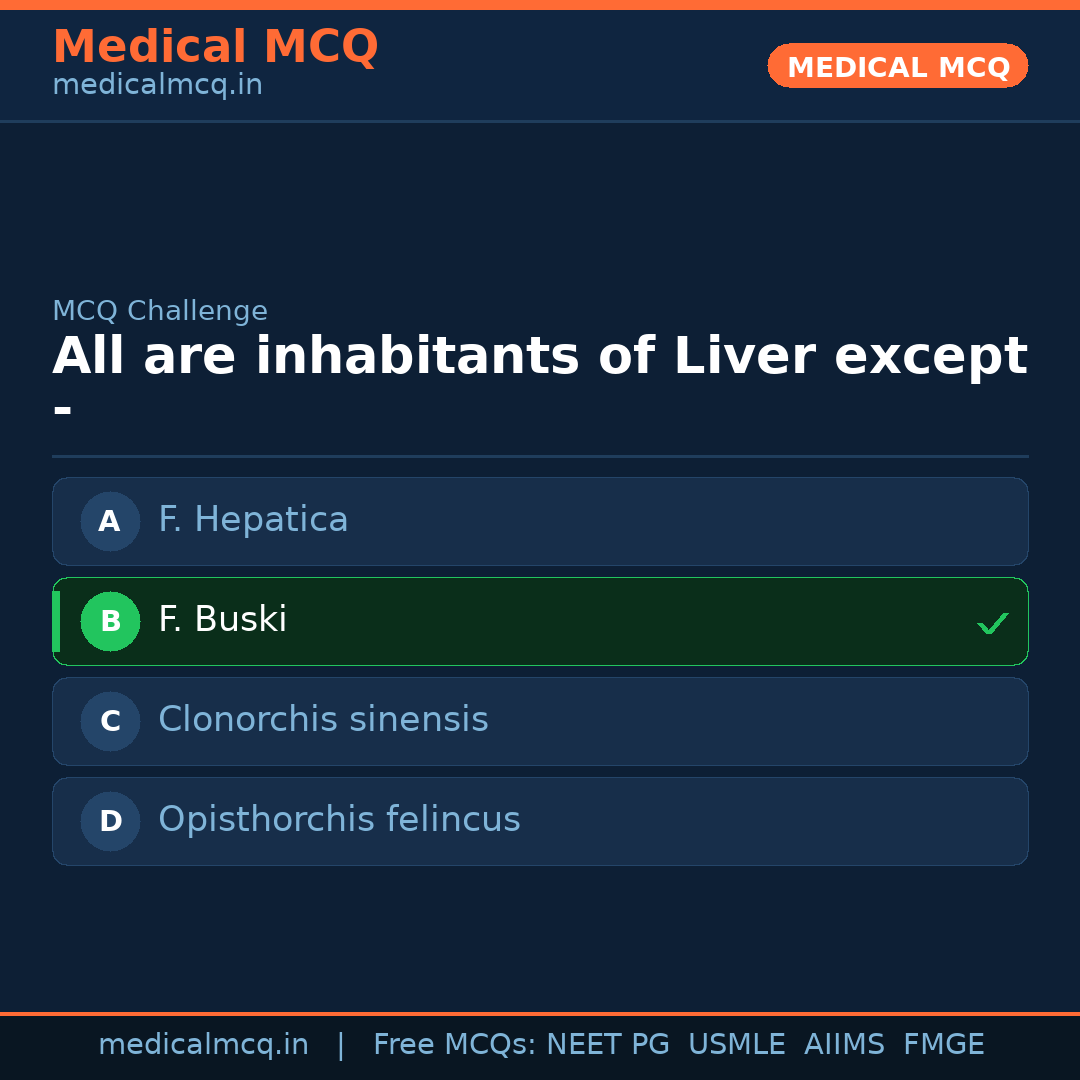Click the green accent bar beside option B
Viewport: 1080px width, 1080px height.
(56, 621)
